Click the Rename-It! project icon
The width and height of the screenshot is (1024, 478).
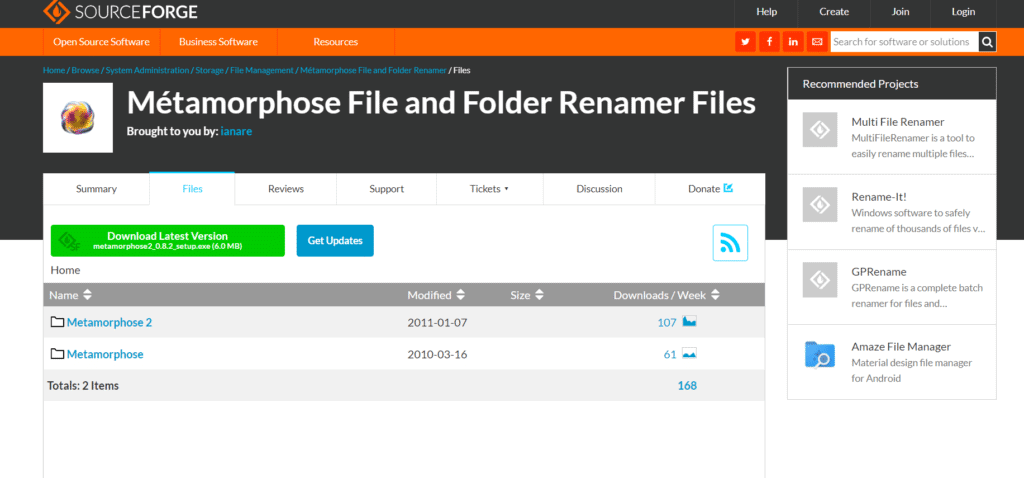click(820, 204)
